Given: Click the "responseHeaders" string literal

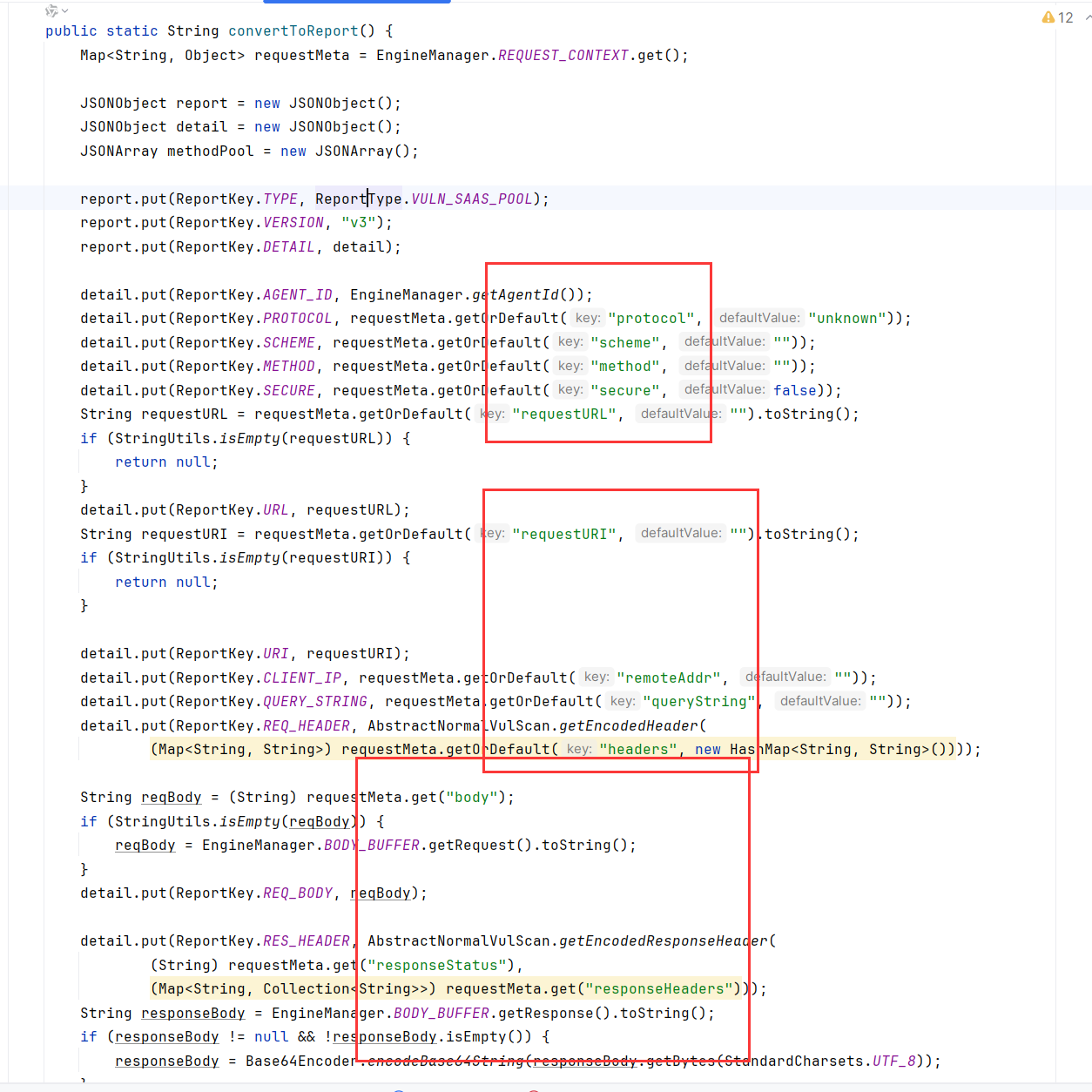Looking at the screenshot, I should 658,989.
